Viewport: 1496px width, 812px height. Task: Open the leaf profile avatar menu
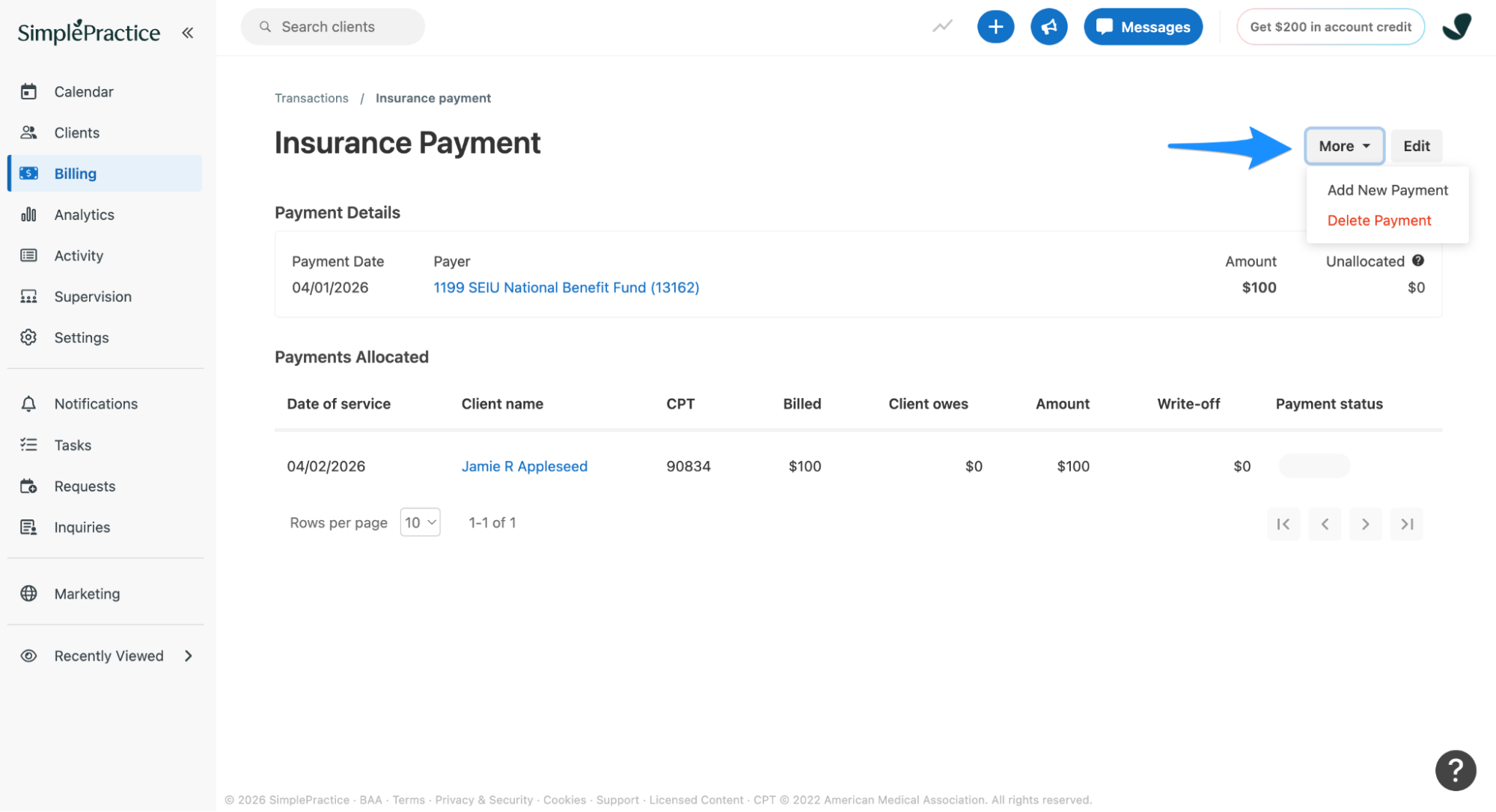click(x=1456, y=27)
